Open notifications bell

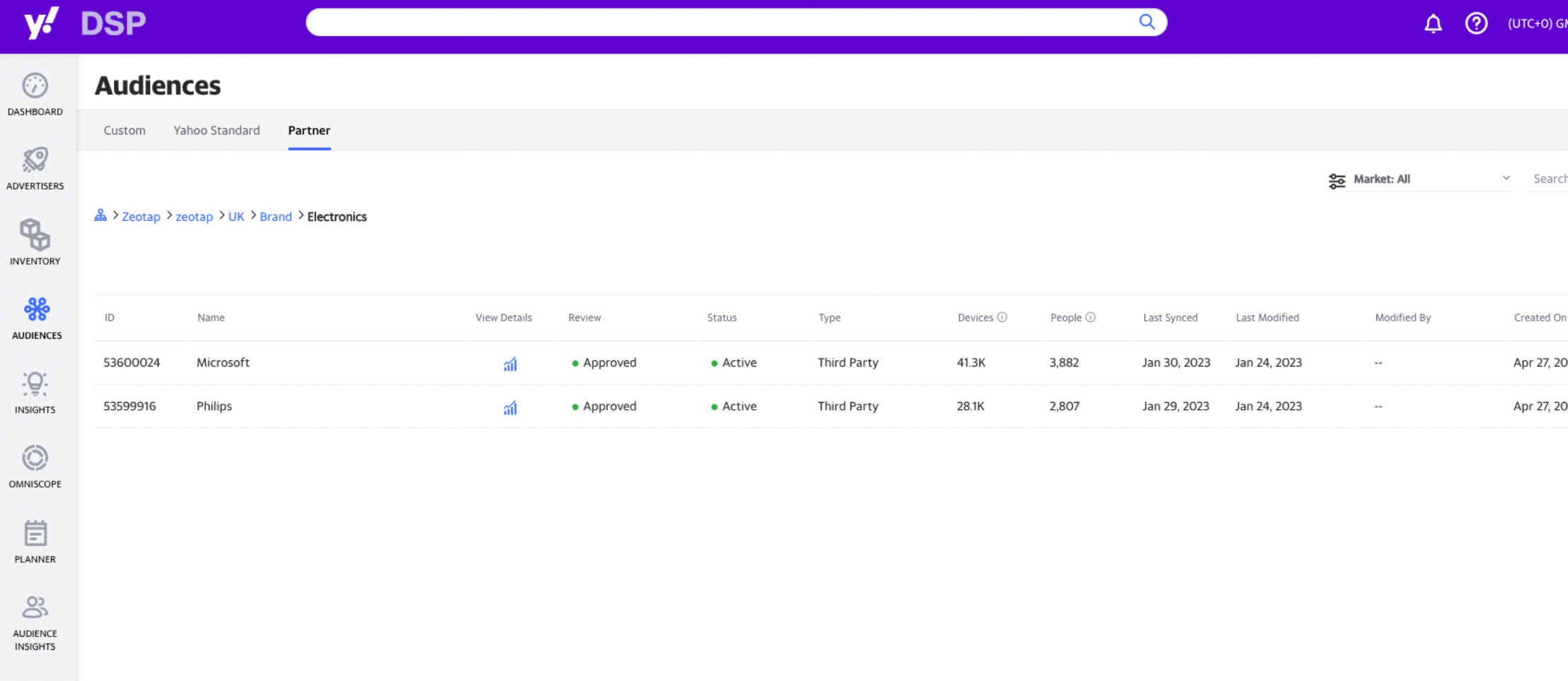(x=1433, y=23)
